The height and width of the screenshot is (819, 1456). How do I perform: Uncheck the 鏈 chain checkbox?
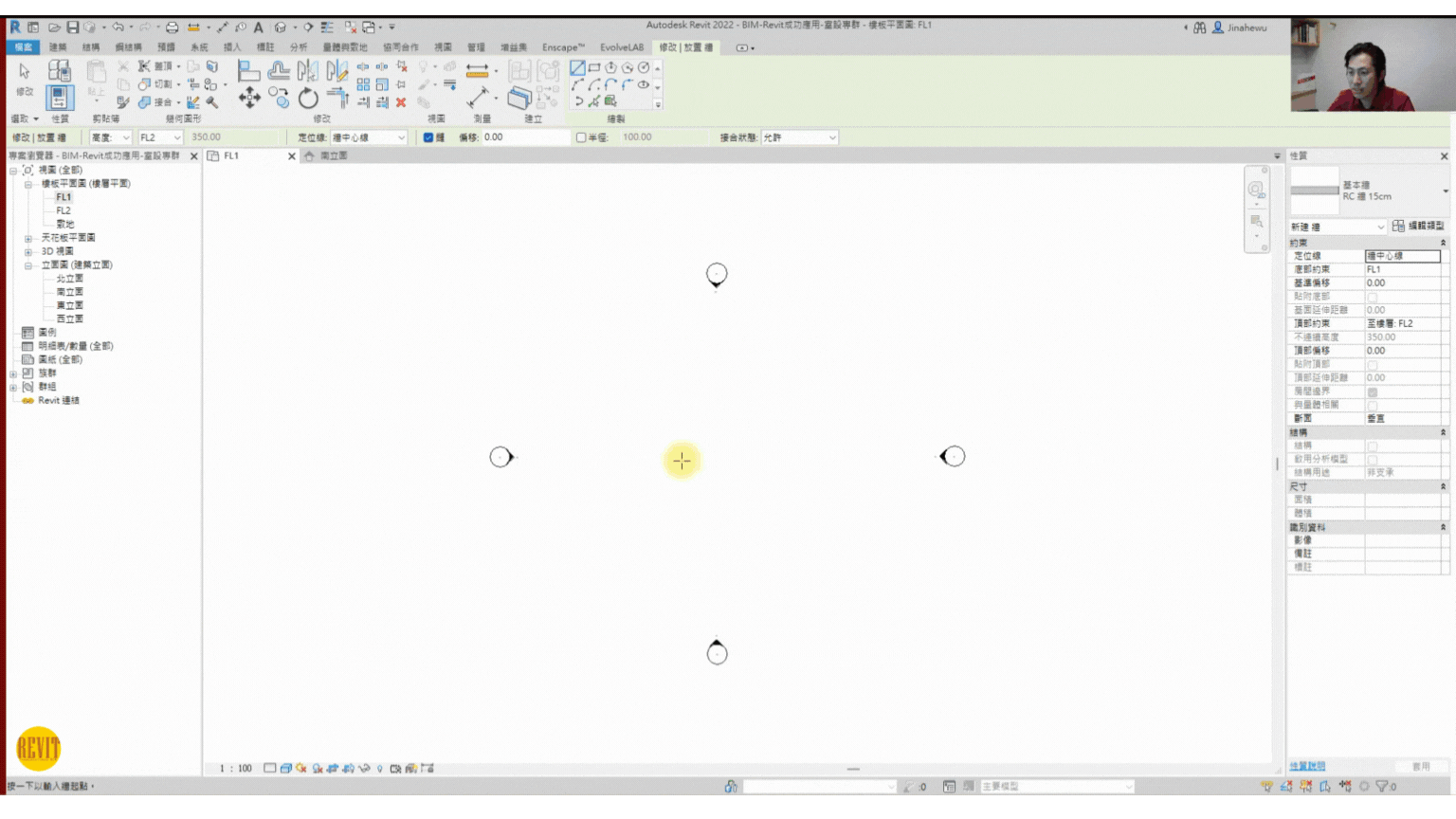[x=428, y=137]
